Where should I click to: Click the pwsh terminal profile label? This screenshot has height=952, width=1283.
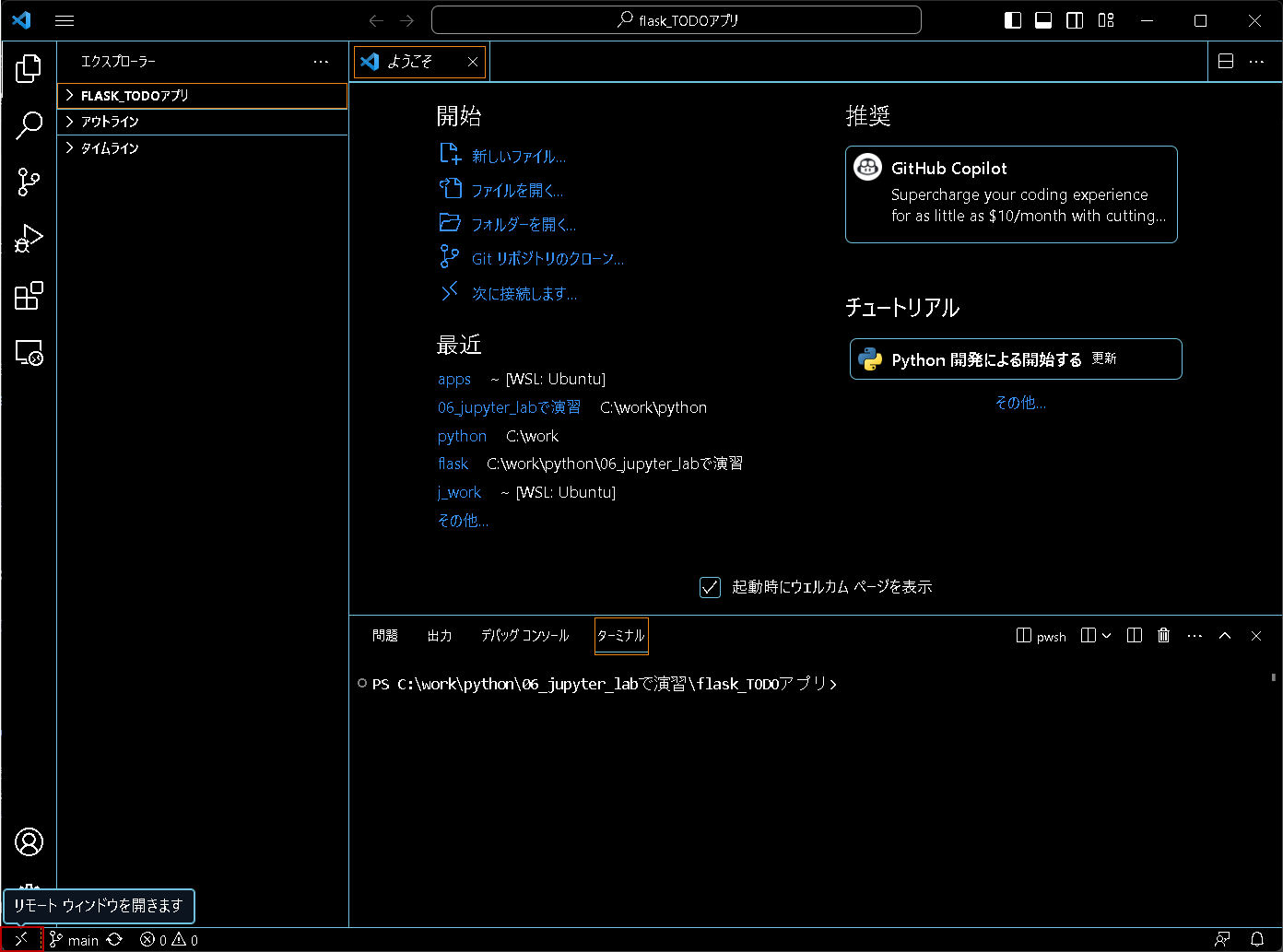[1042, 636]
